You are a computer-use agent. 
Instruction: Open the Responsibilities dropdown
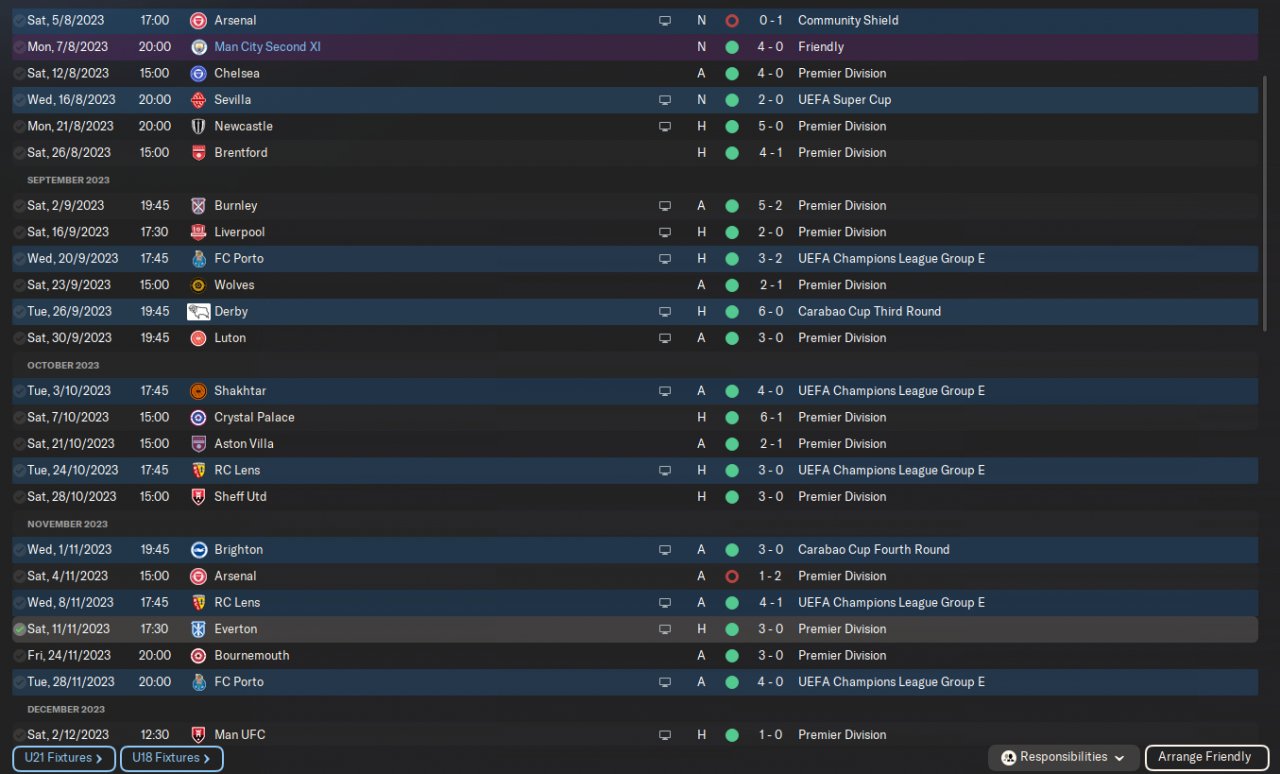pos(1064,758)
